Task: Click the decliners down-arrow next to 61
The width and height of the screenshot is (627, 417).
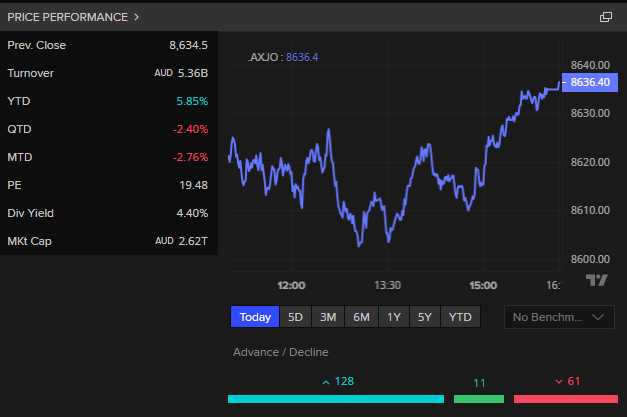Action: pyautogui.click(x=558, y=382)
